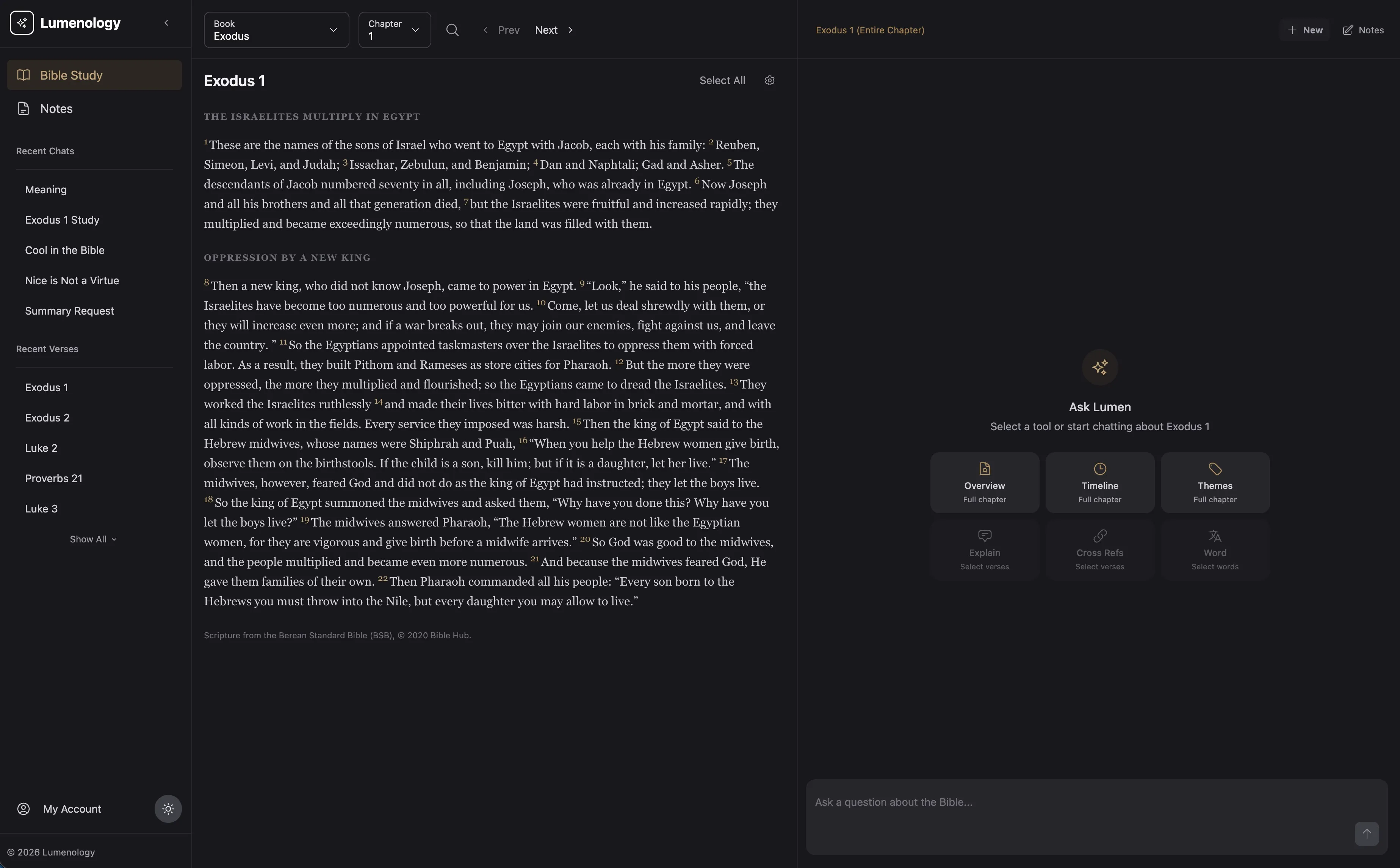Click the Ask a question input field
Viewport: 1400px width, 868px height.
[x=1091, y=801]
